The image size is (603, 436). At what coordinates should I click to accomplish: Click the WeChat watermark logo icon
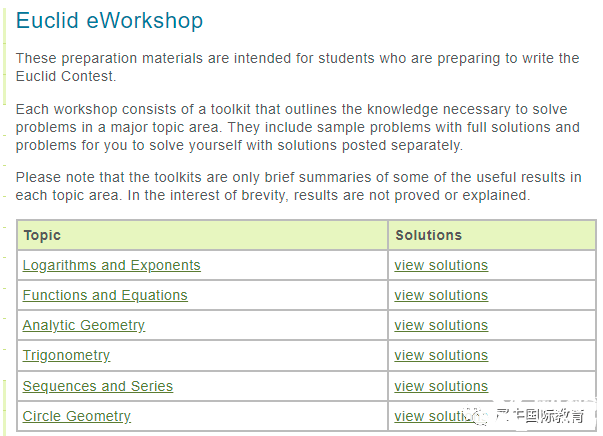pyautogui.click(x=477, y=416)
